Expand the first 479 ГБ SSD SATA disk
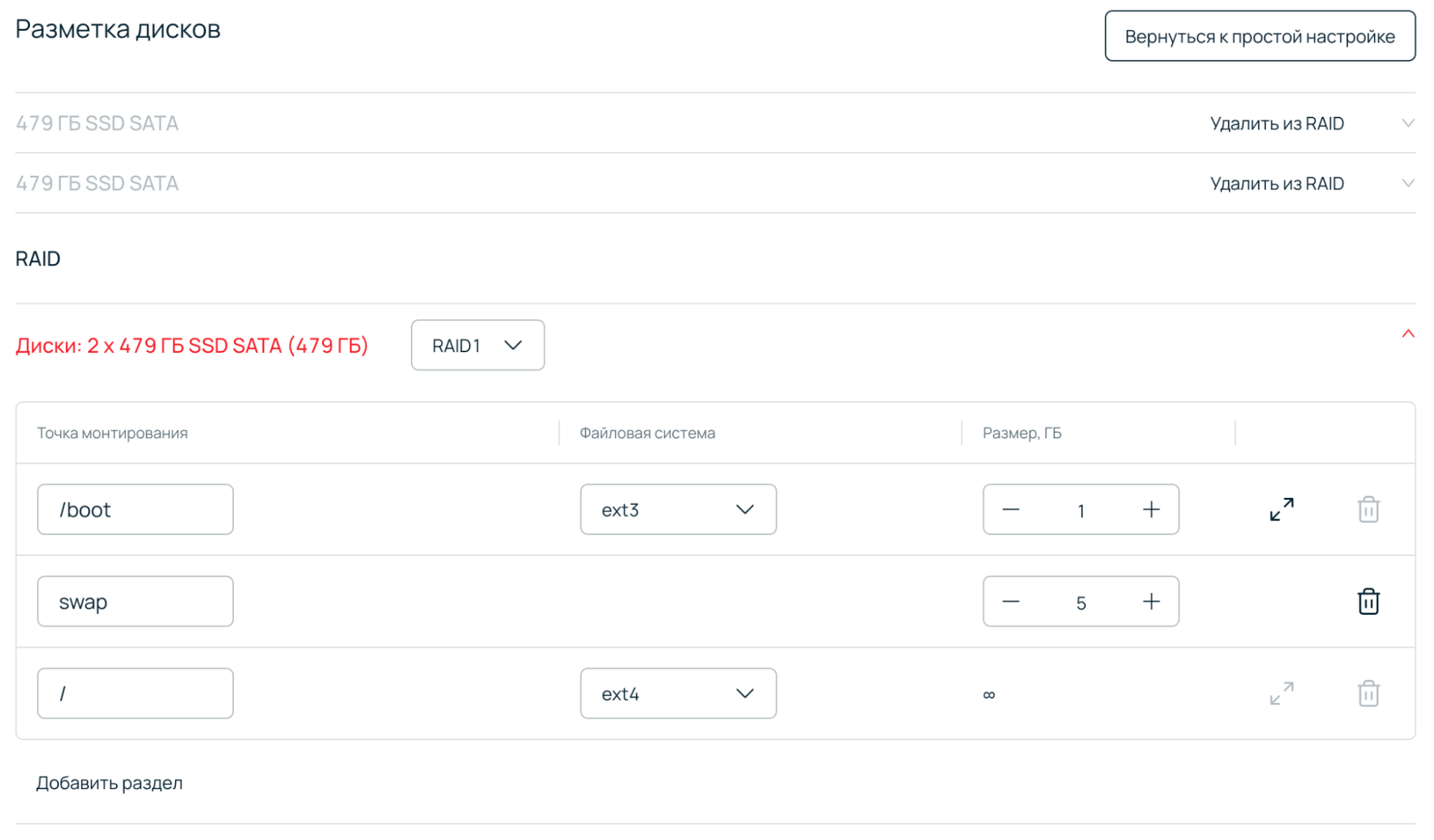The width and height of the screenshot is (1434, 840). coord(1407,123)
